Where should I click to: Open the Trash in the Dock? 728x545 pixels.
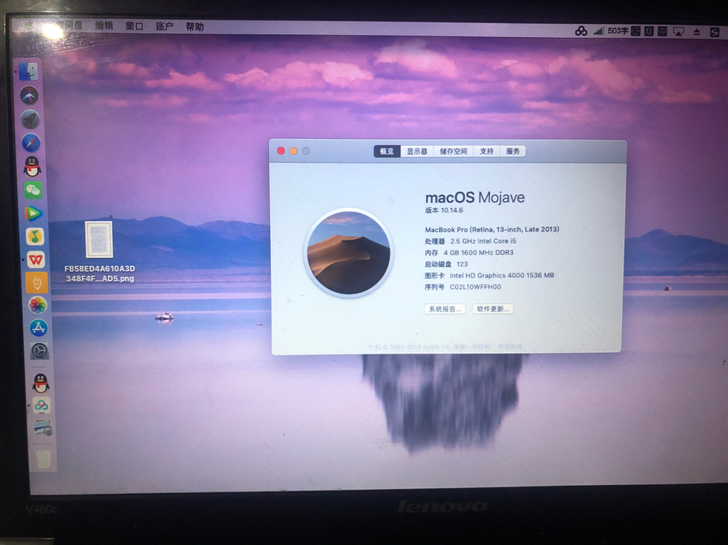(44, 459)
